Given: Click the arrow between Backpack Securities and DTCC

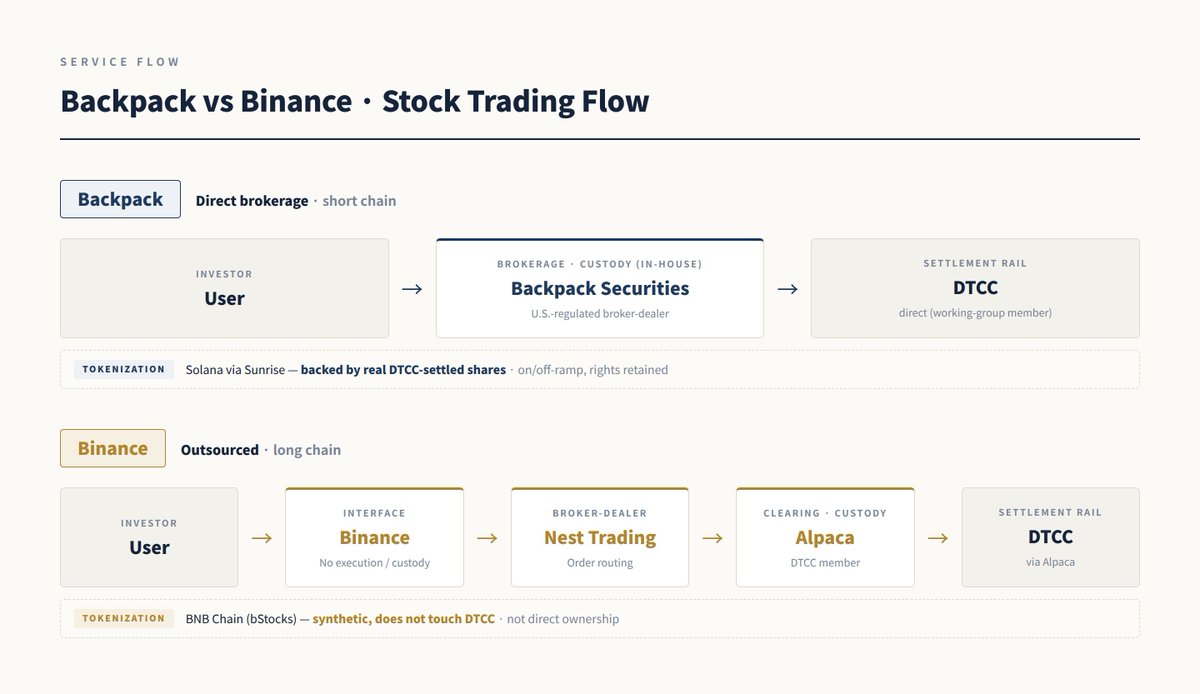Looking at the screenshot, I should point(787,289).
